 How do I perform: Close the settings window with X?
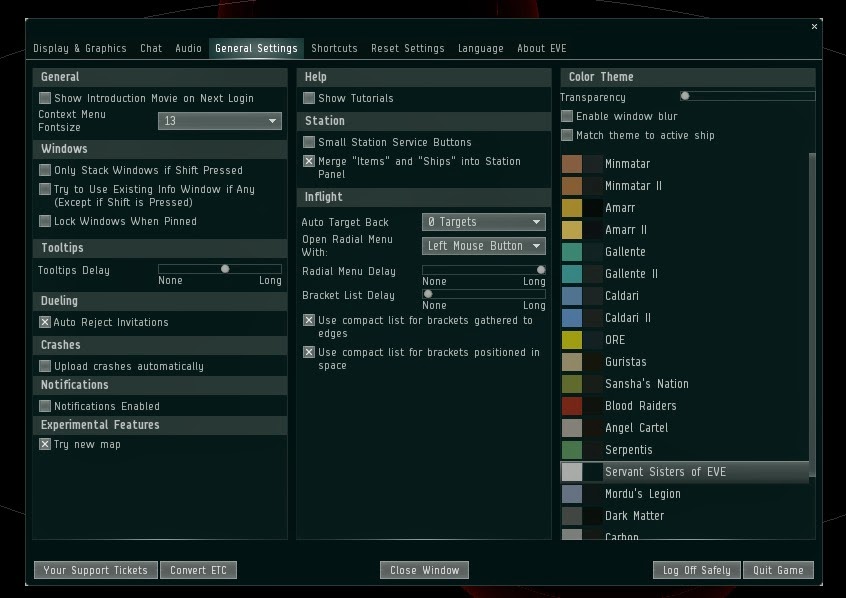point(814,26)
